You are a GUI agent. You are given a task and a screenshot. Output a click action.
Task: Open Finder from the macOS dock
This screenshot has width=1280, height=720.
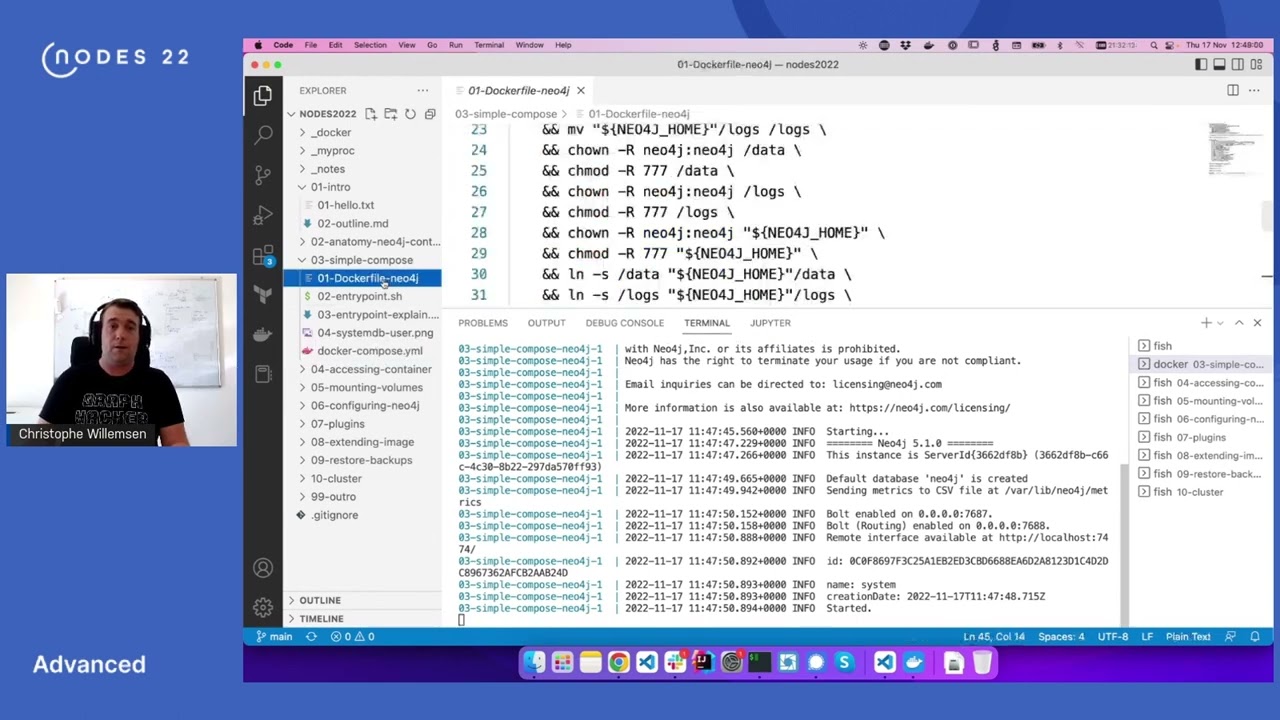[x=534, y=663]
